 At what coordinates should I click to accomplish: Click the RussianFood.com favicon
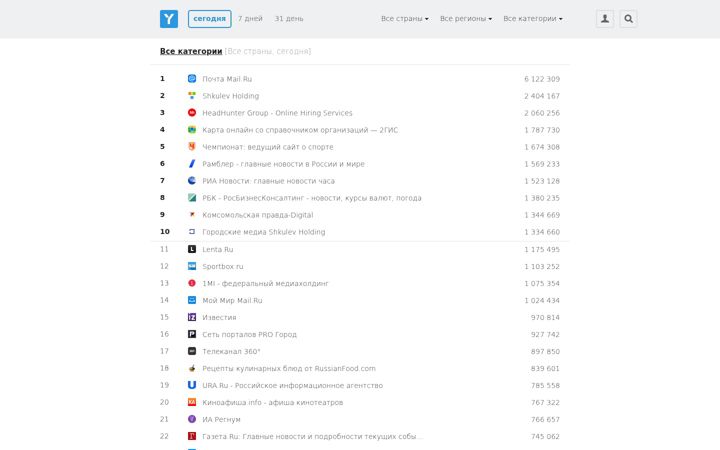(x=192, y=368)
